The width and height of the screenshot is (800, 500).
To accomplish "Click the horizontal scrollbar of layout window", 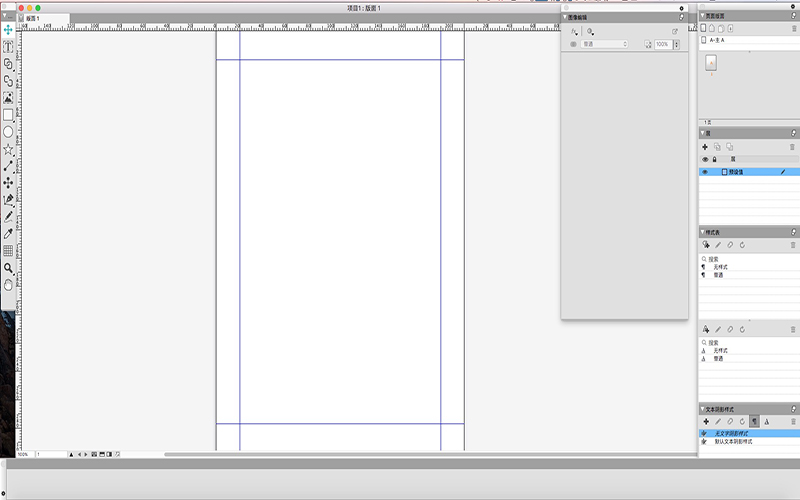I will pos(430,454).
